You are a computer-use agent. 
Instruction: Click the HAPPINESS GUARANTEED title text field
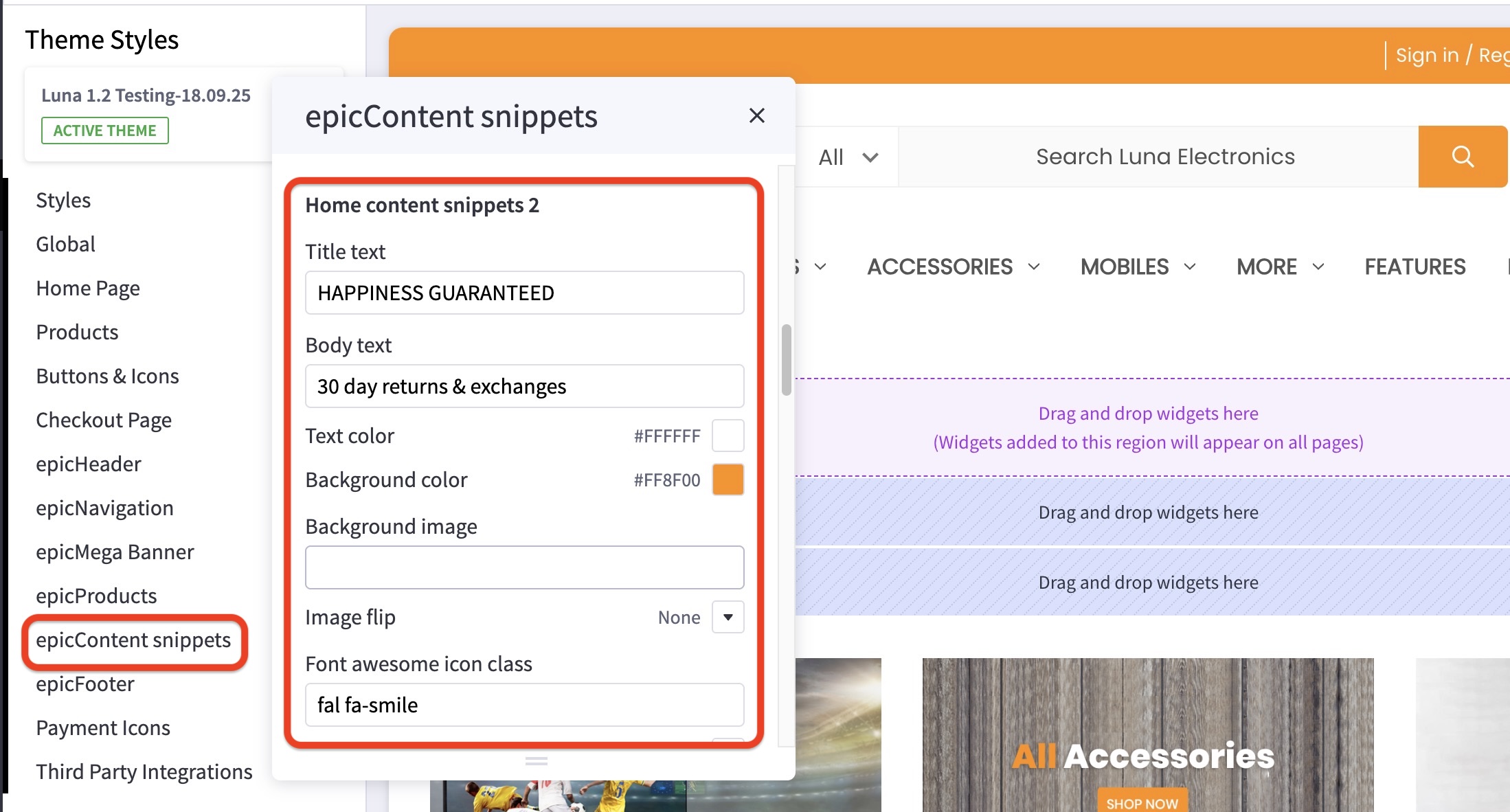tap(524, 293)
